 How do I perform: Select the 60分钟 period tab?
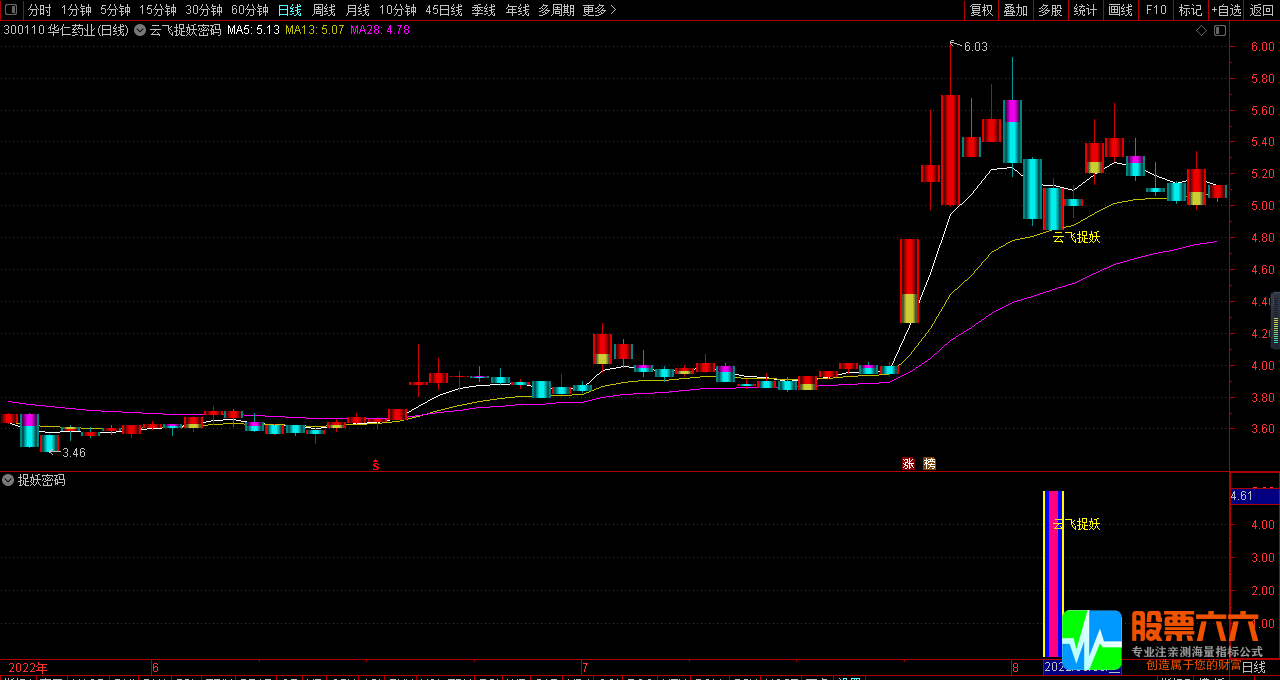249,10
